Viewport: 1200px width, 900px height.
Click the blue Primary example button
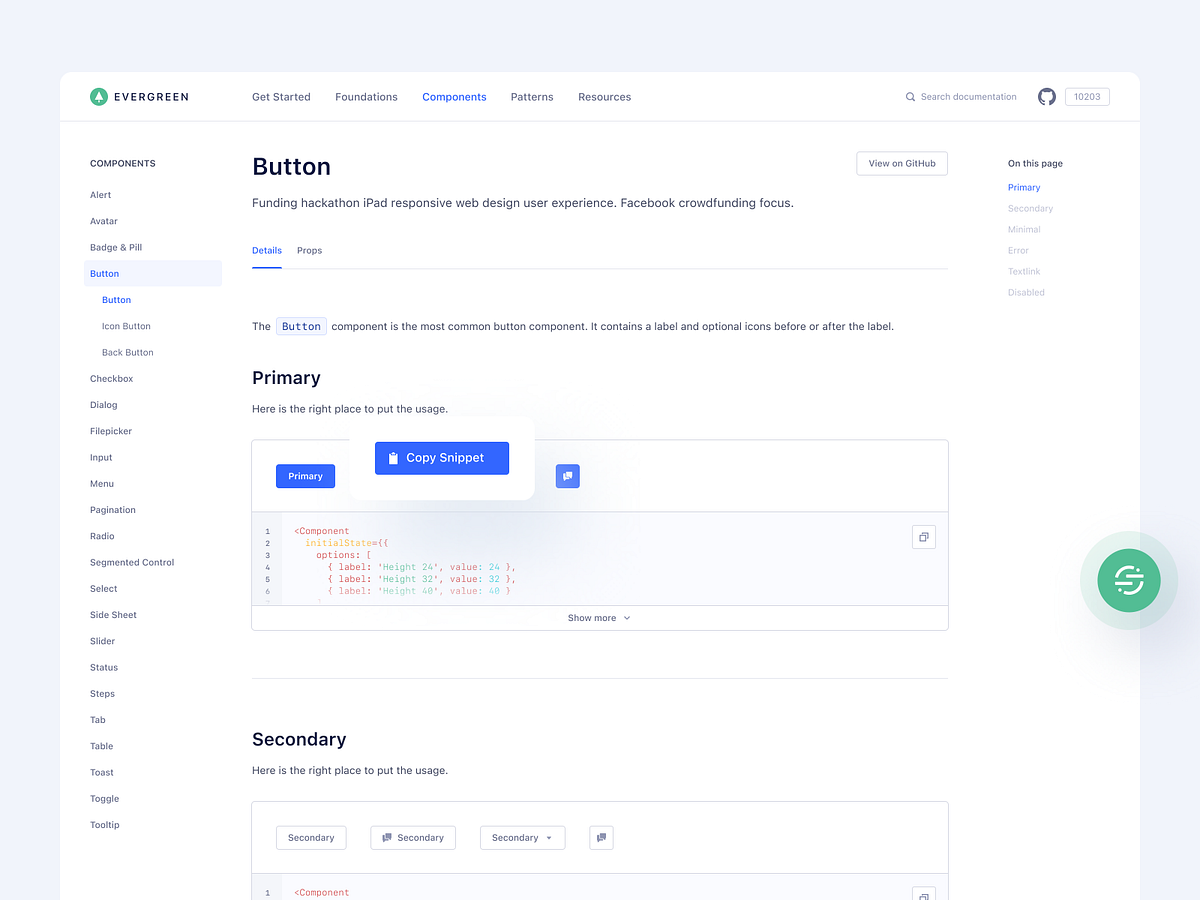[x=305, y=476]
